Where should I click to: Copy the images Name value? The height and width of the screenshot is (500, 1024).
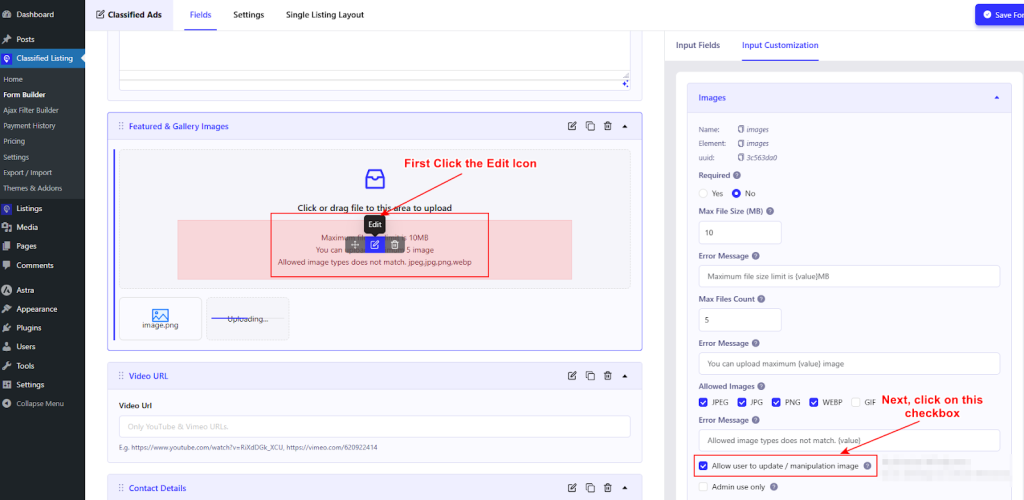[x=741, y=129]
